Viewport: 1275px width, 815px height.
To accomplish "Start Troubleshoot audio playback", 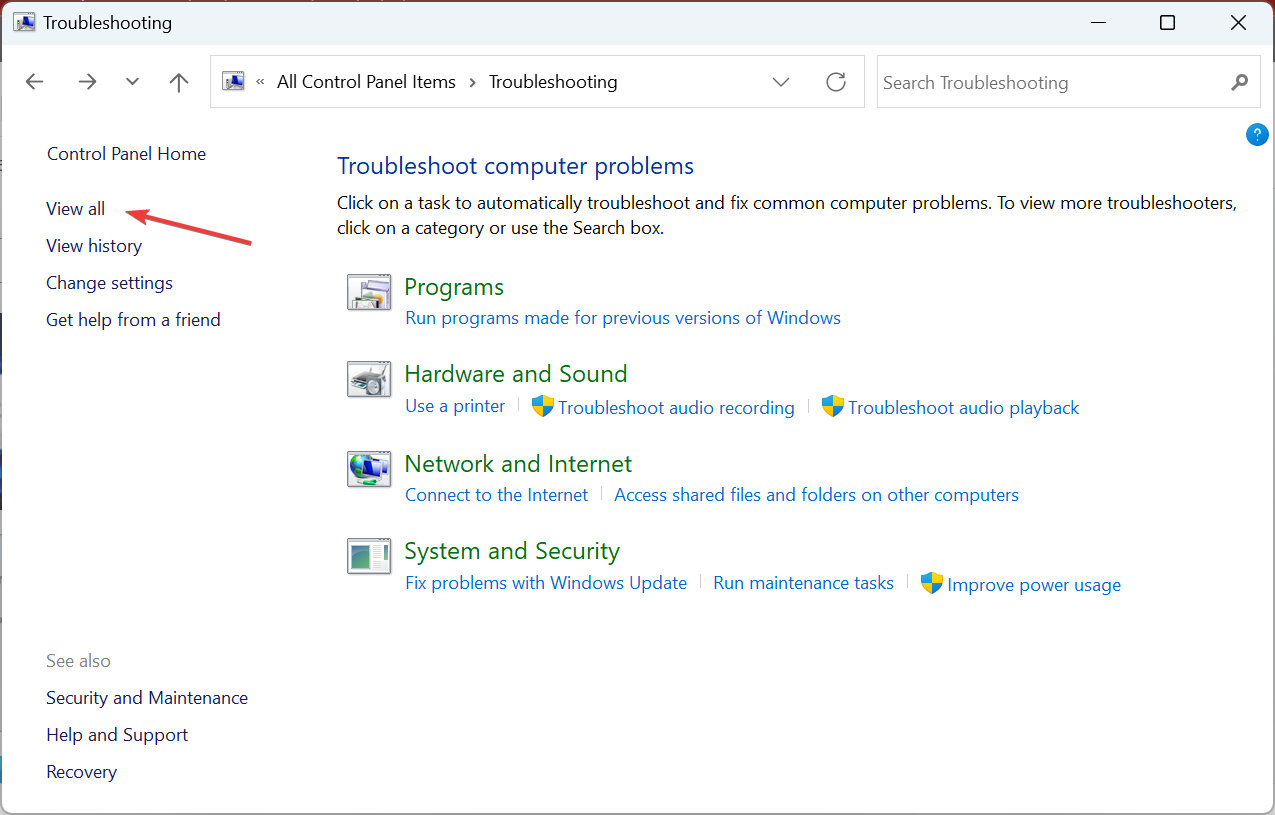I will [x=964, y=408].
